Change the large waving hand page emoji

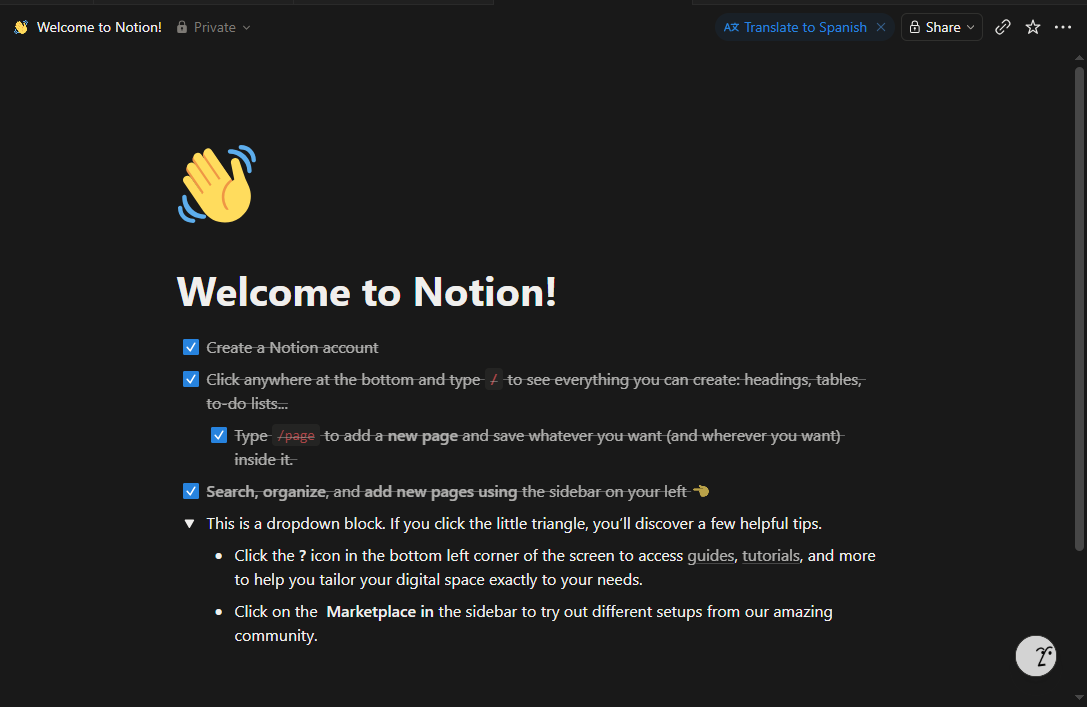pos(218,184)
